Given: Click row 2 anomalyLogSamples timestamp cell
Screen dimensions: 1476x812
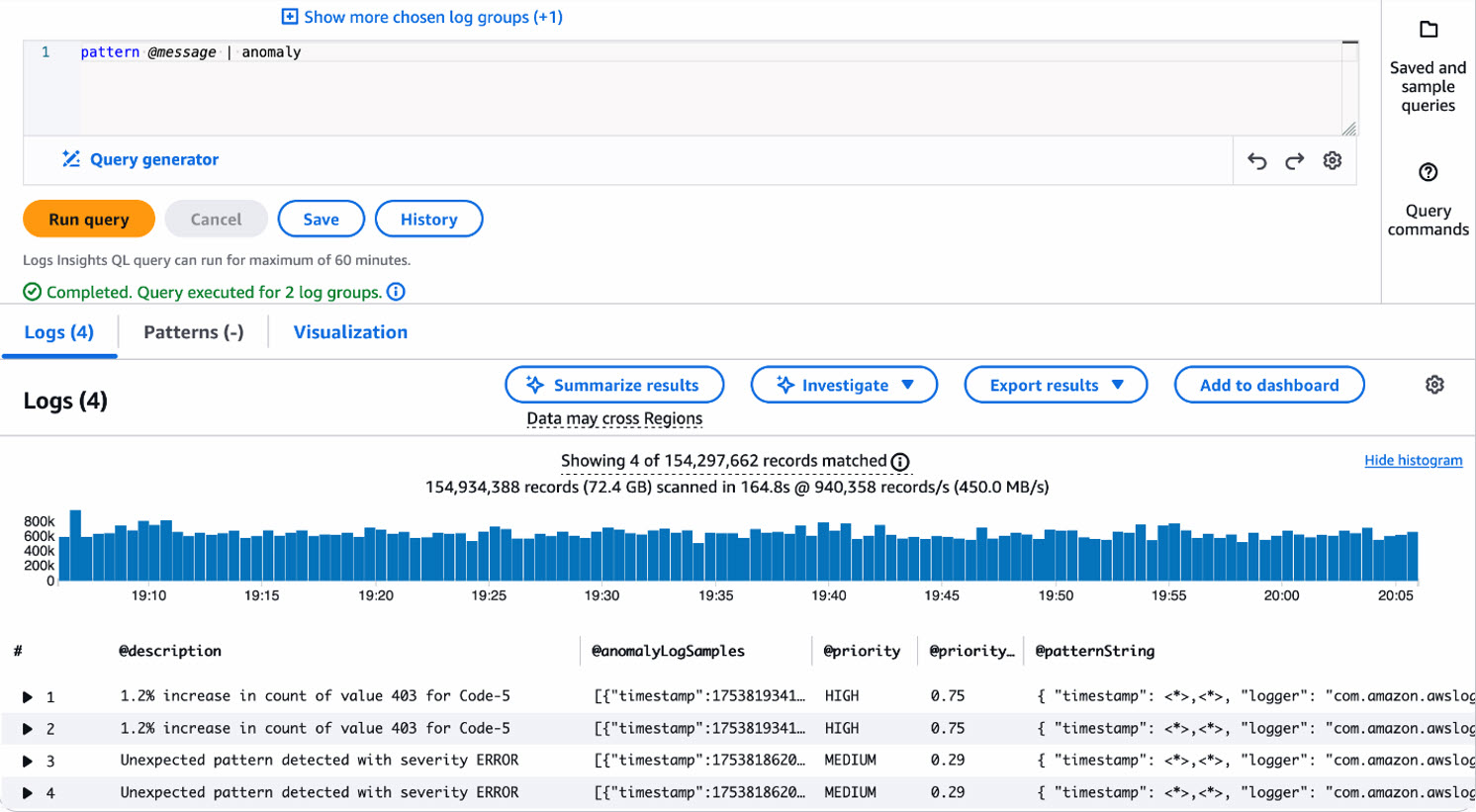Looking at the screenshot, I should tap(698, 729).
